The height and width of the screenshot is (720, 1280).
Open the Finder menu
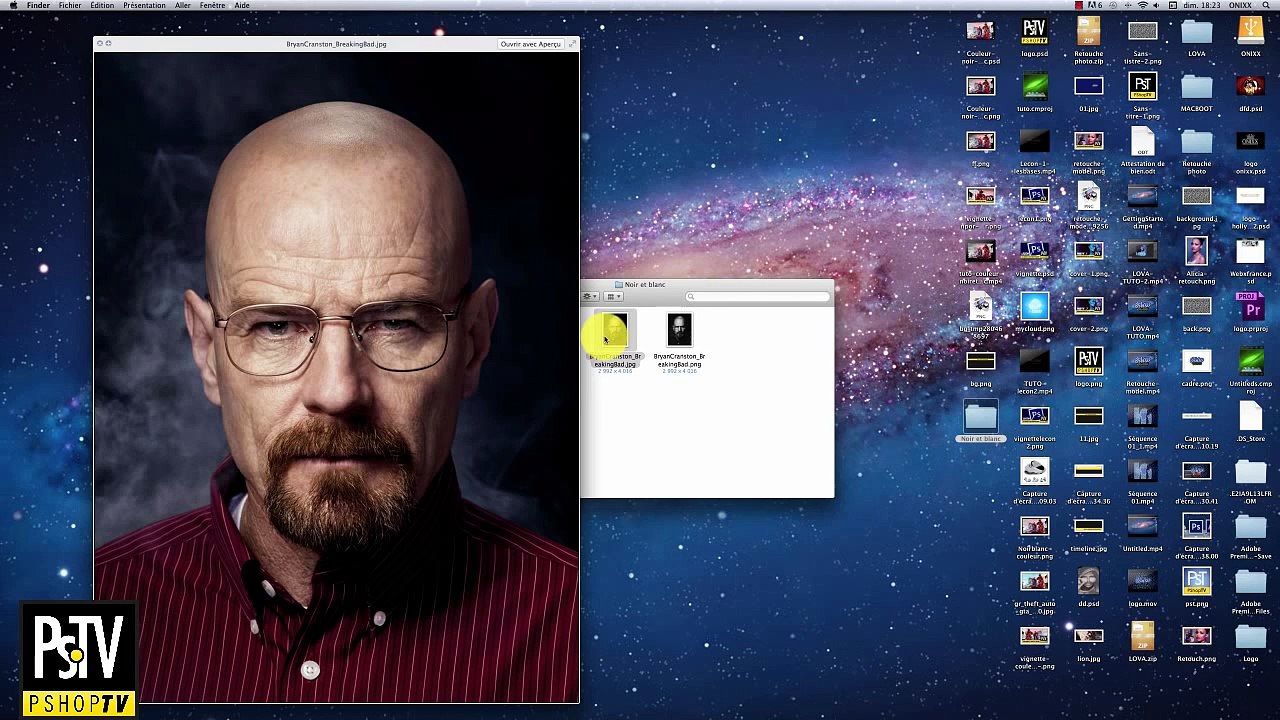(x=38, y=5)
